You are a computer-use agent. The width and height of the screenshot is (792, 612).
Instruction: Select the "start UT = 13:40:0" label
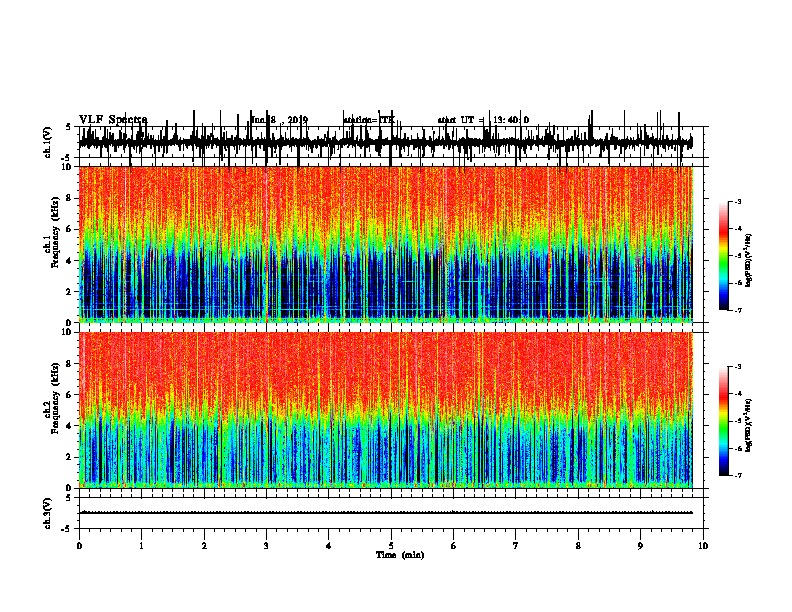(483, 120)
